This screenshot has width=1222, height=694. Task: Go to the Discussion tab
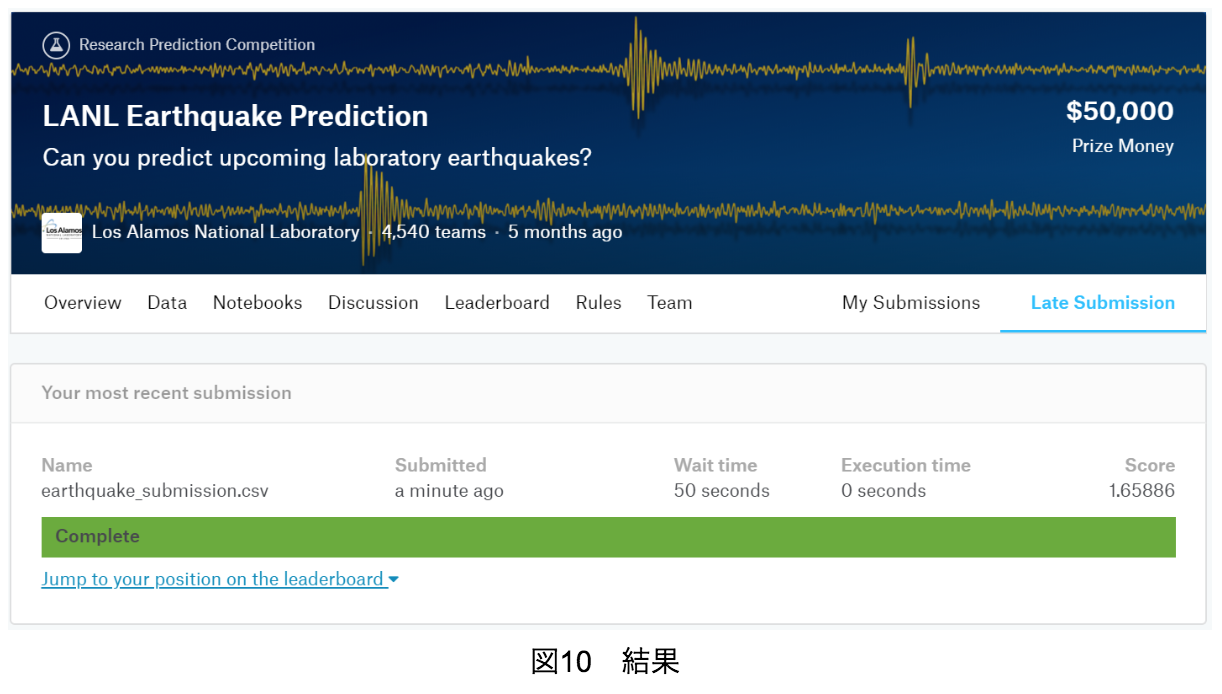[373, 303]
